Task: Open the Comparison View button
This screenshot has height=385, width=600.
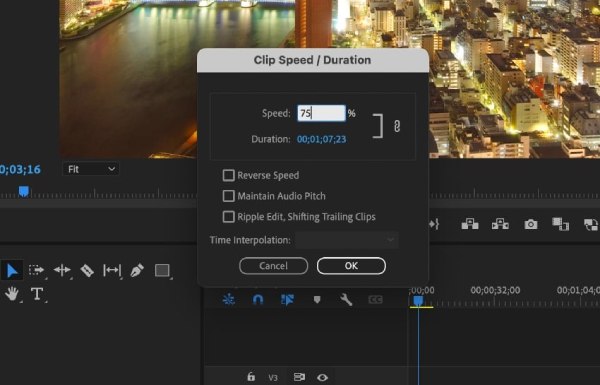Action: [560, 224]
